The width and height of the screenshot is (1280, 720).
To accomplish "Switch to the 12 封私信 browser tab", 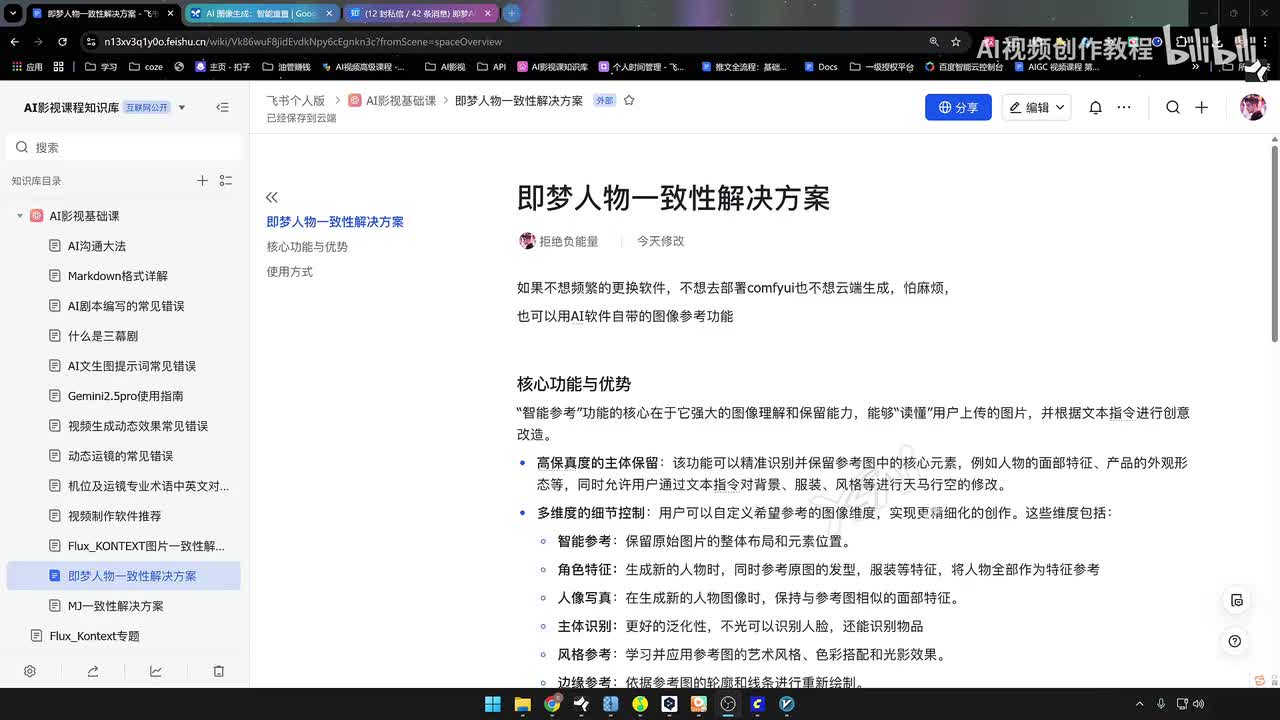I will pos(420,13).
